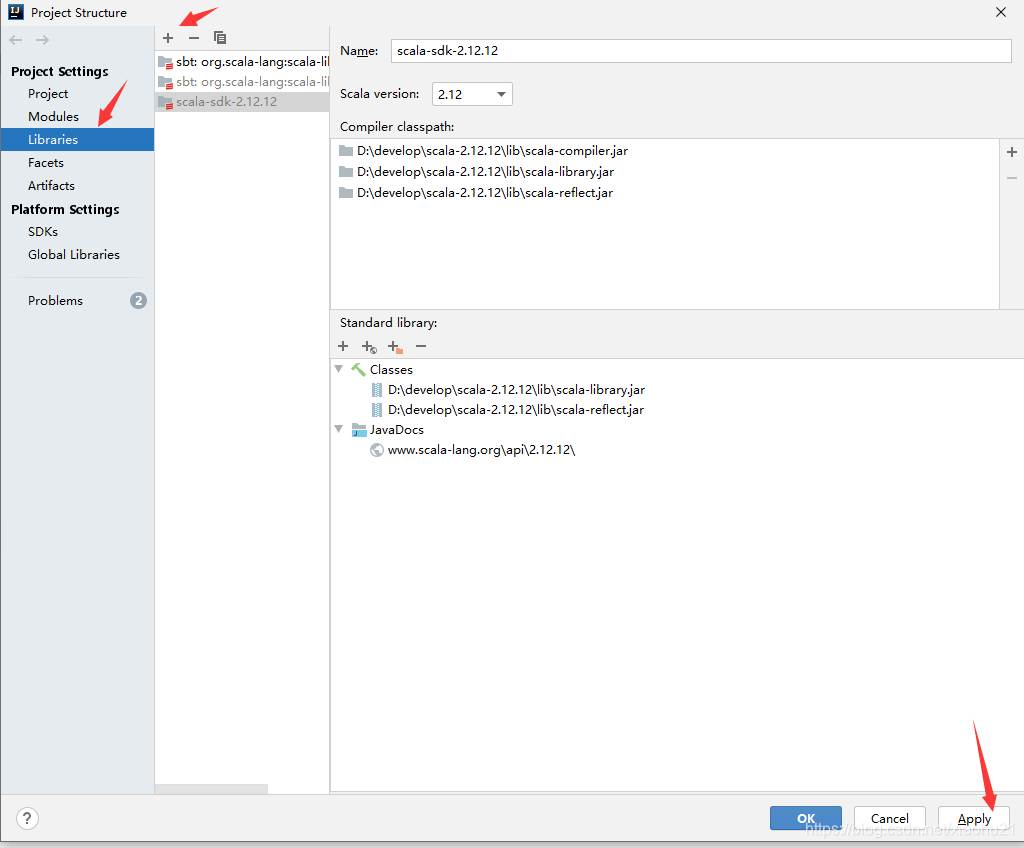Close the Project Structure dialog

click(1000, 12)
